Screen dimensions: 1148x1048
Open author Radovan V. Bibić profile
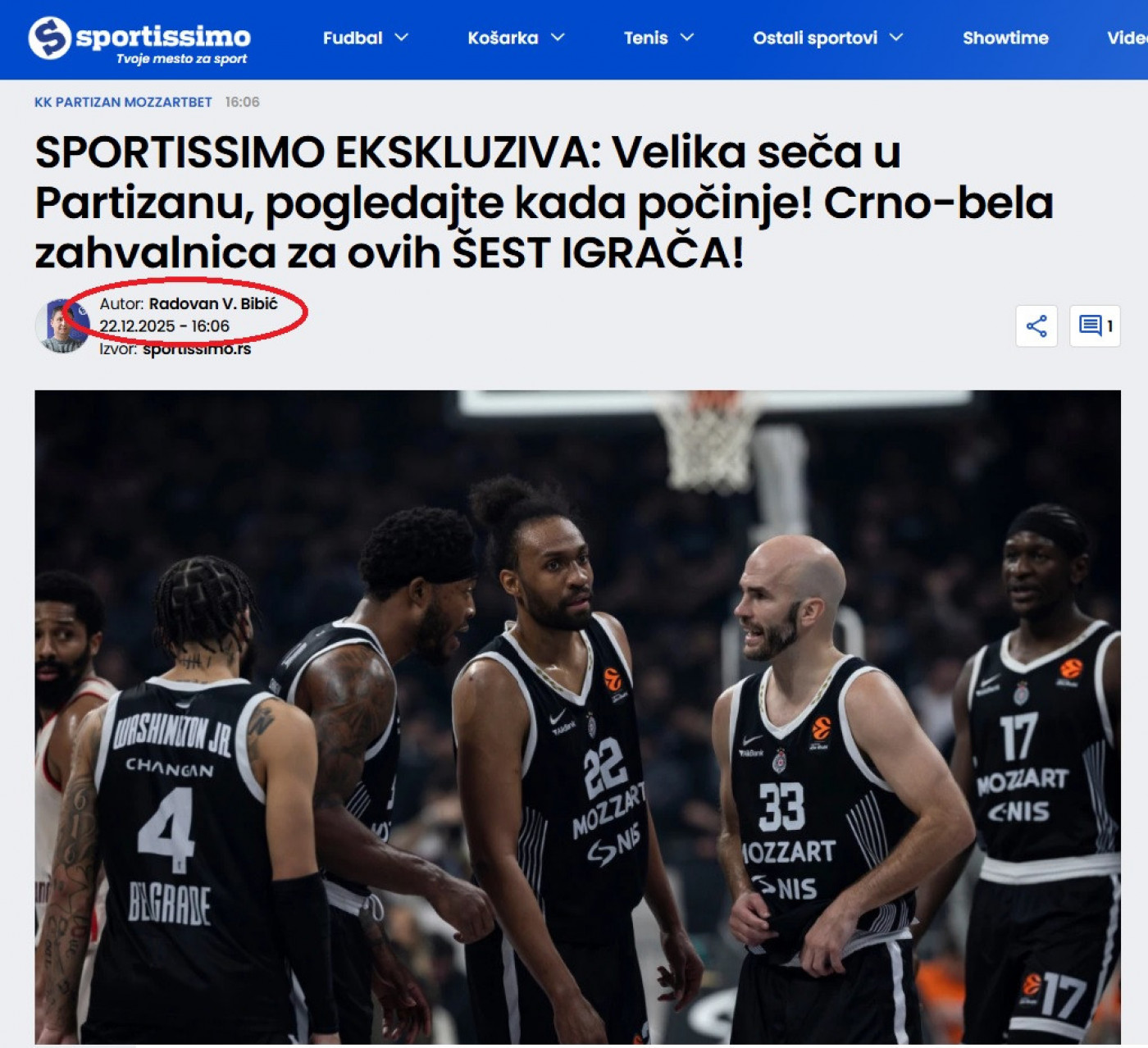tap(213, 303)
